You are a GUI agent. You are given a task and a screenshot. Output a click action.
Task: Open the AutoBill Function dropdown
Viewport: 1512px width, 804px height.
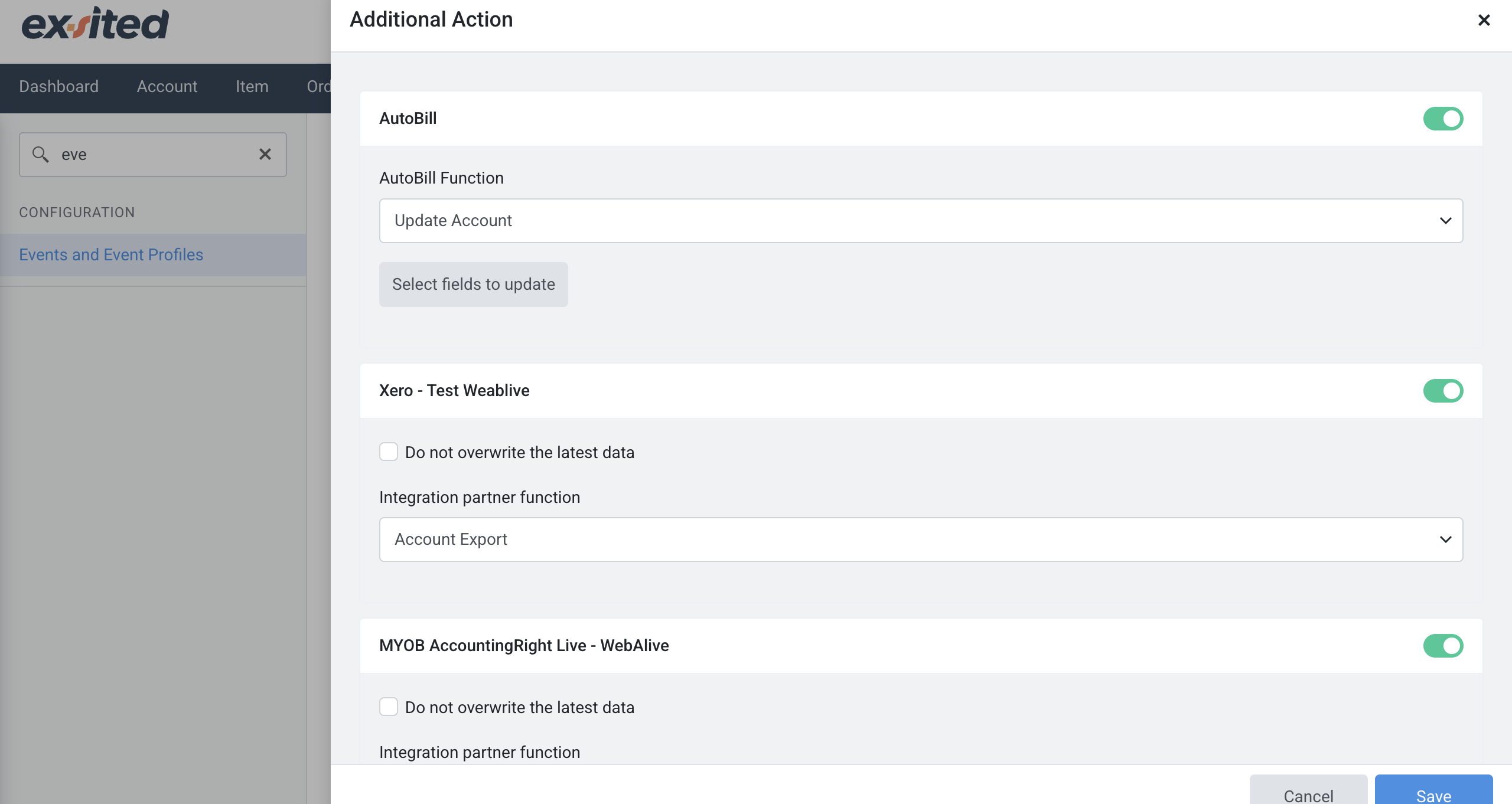click(921, 221)
